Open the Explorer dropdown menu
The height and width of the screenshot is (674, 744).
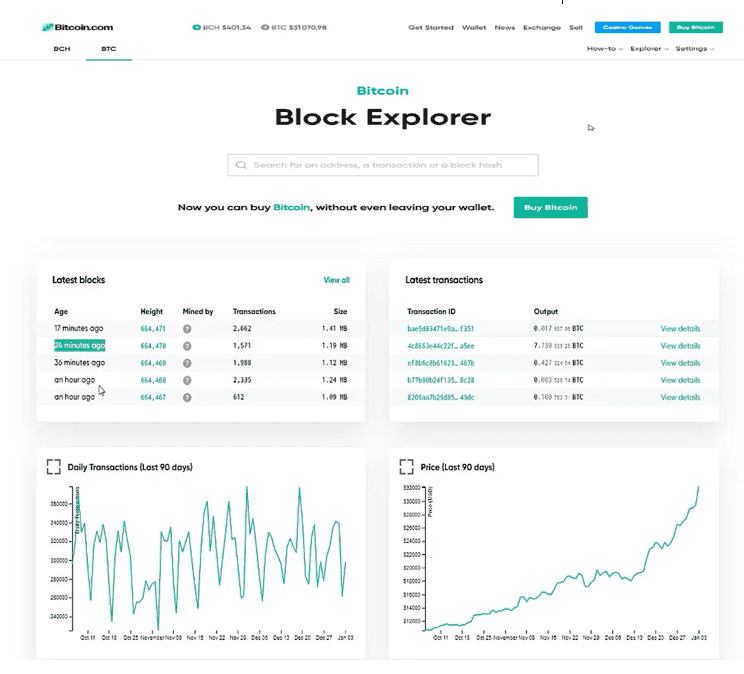(x=649, y=48)
